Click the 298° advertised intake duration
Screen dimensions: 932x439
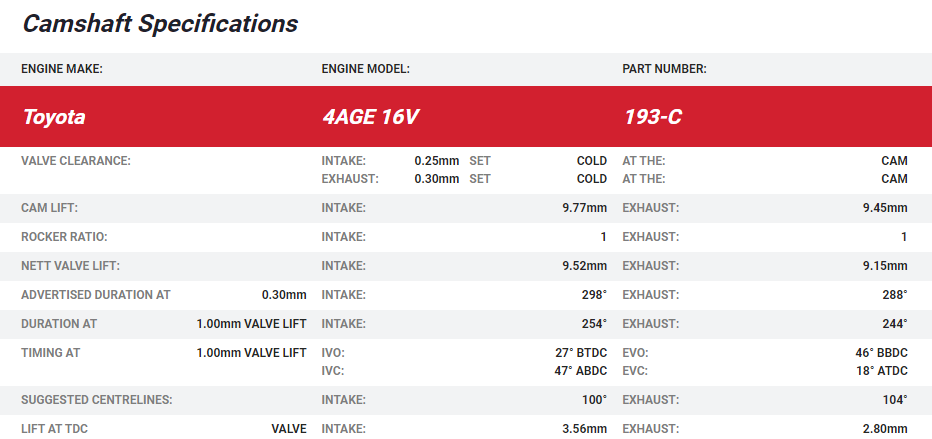(x=593, y=295)
